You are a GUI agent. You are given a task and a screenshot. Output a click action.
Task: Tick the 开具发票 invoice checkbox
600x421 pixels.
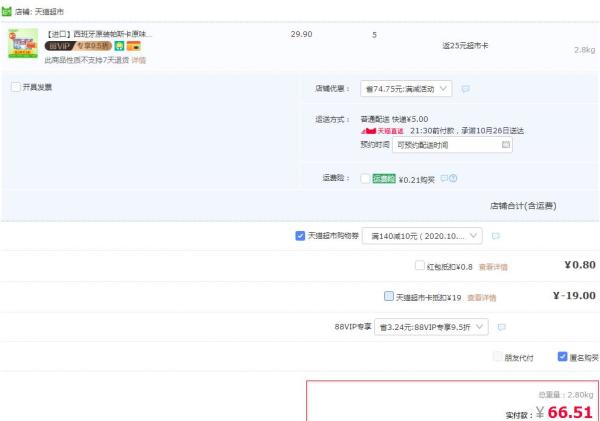point(16,87)
